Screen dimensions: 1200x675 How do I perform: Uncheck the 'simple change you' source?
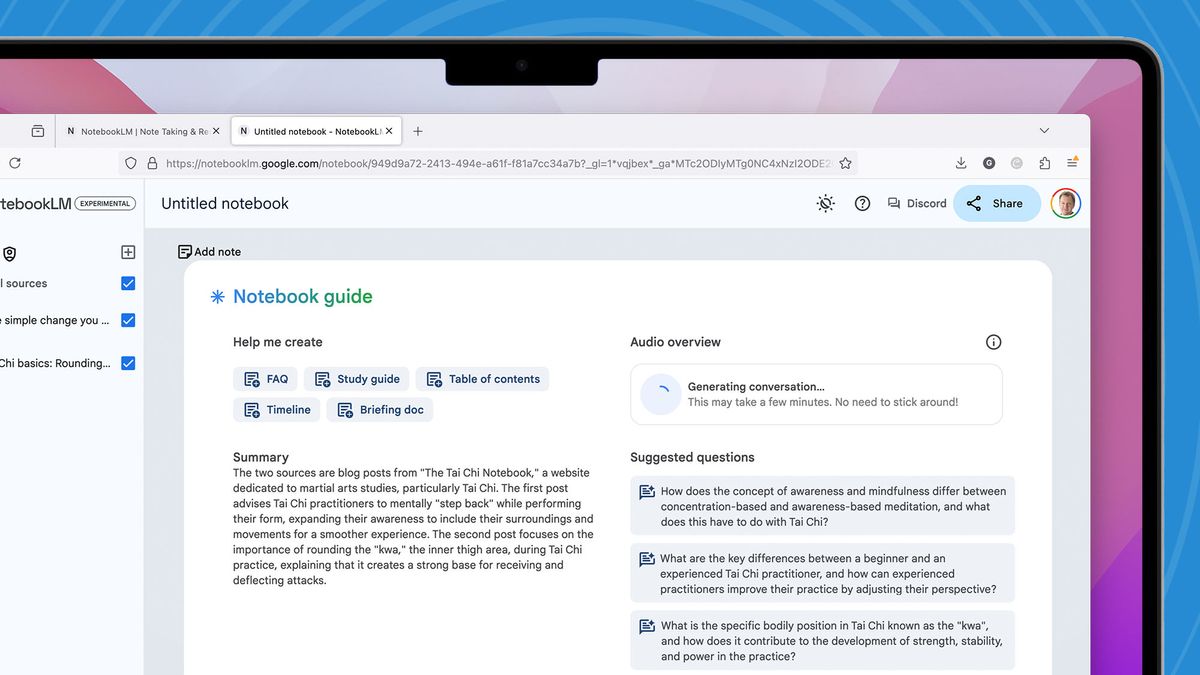click(128, 320)
